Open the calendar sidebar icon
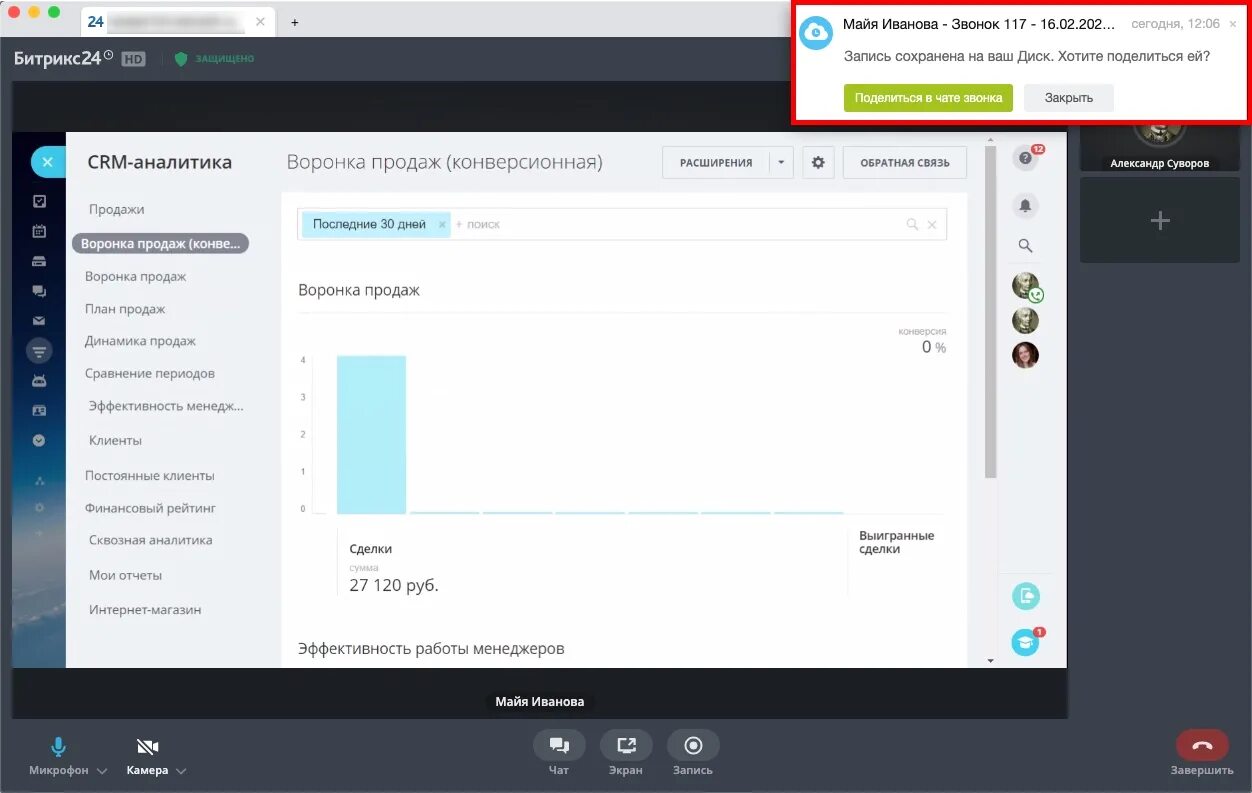 (x=39, y=231)
